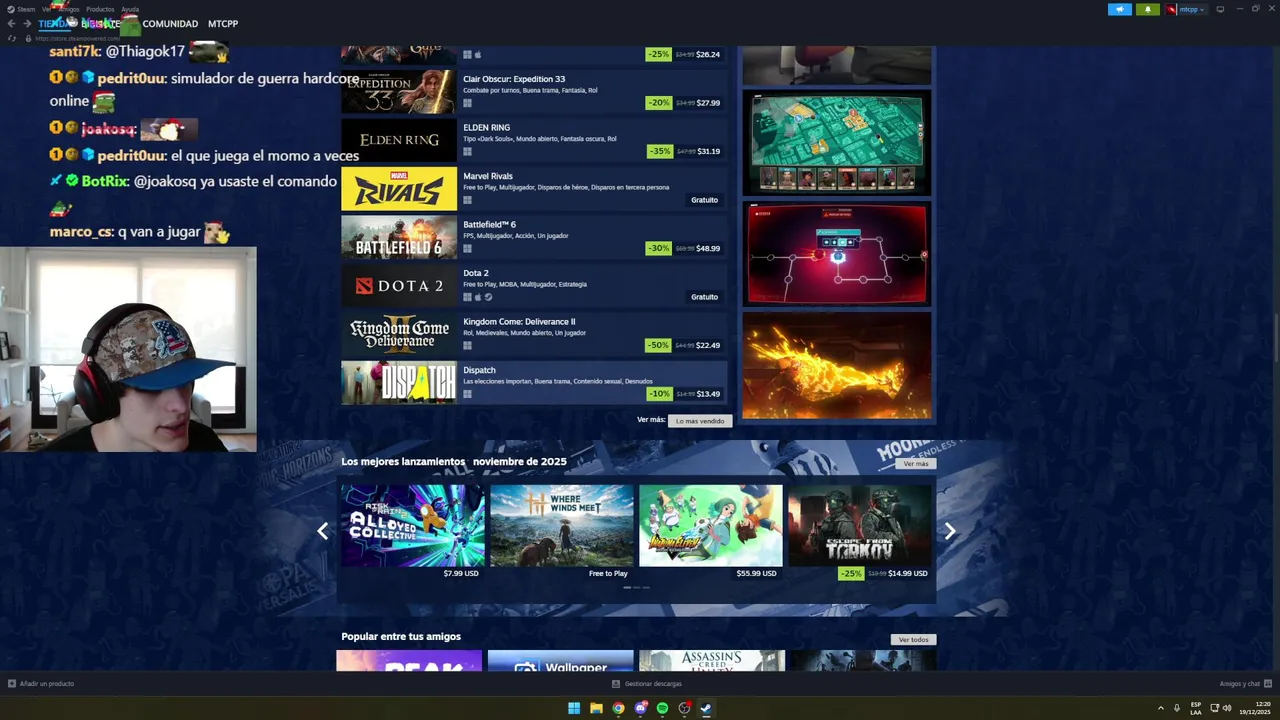Open Gestionar descargas at the bottom
The width and height of the screenshot is (1280, 720).
(647, 684)
